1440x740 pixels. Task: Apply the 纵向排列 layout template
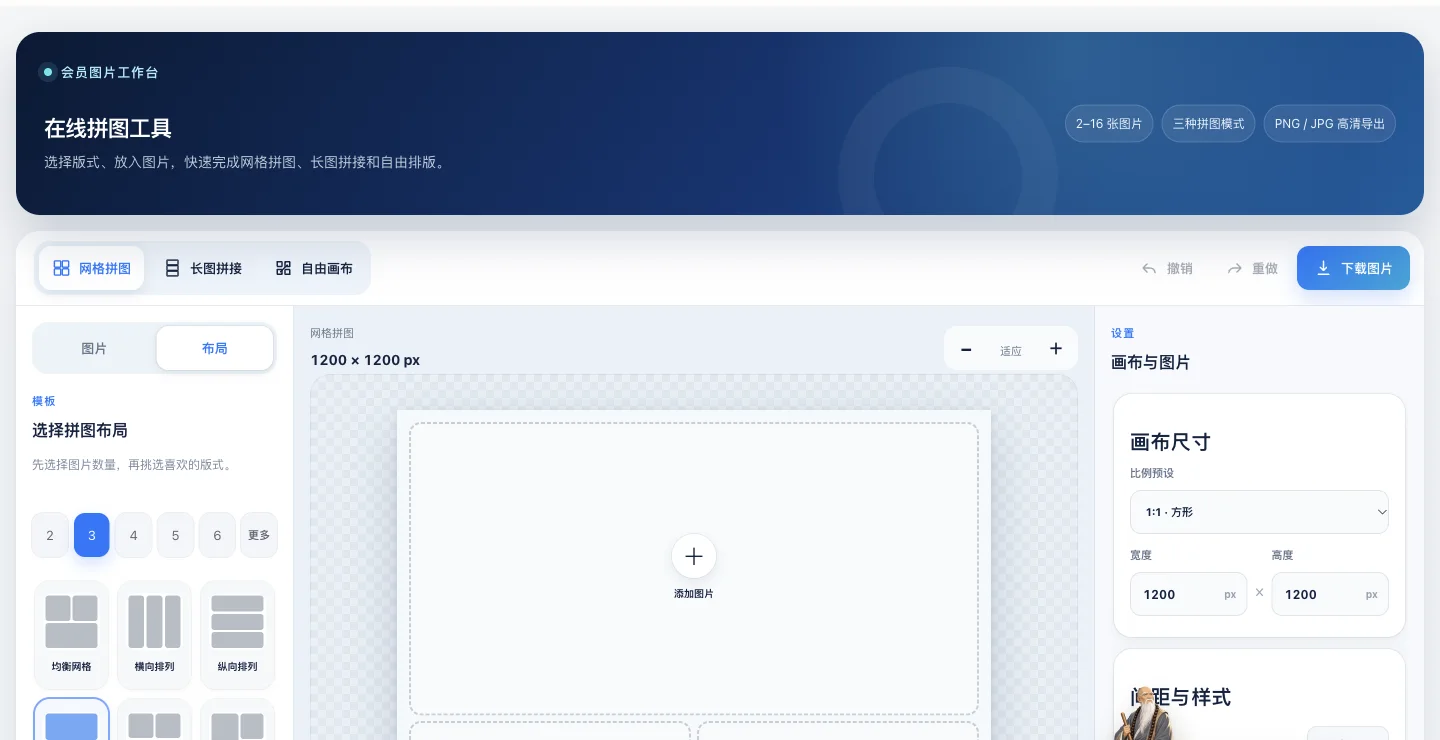click(x=237, y=635)
